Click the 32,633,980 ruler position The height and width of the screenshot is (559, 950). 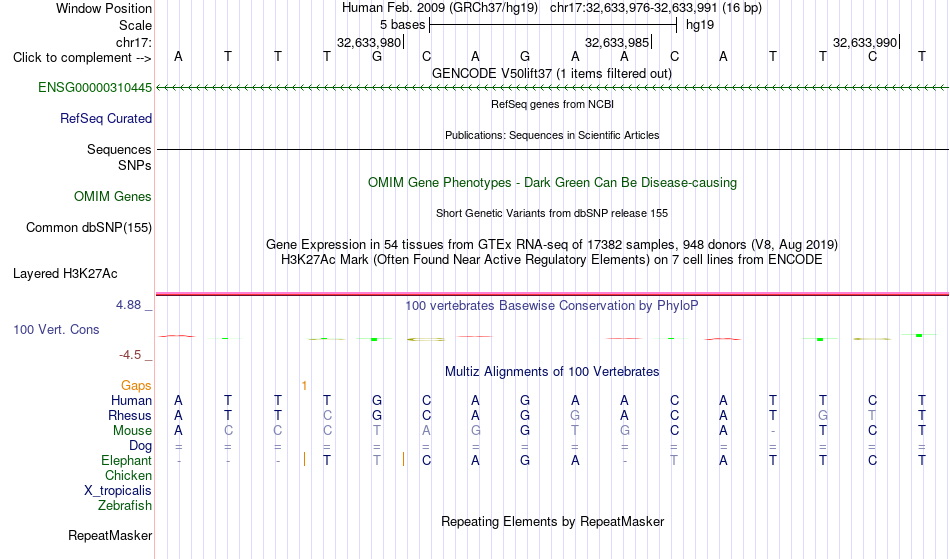click(369, 42)
